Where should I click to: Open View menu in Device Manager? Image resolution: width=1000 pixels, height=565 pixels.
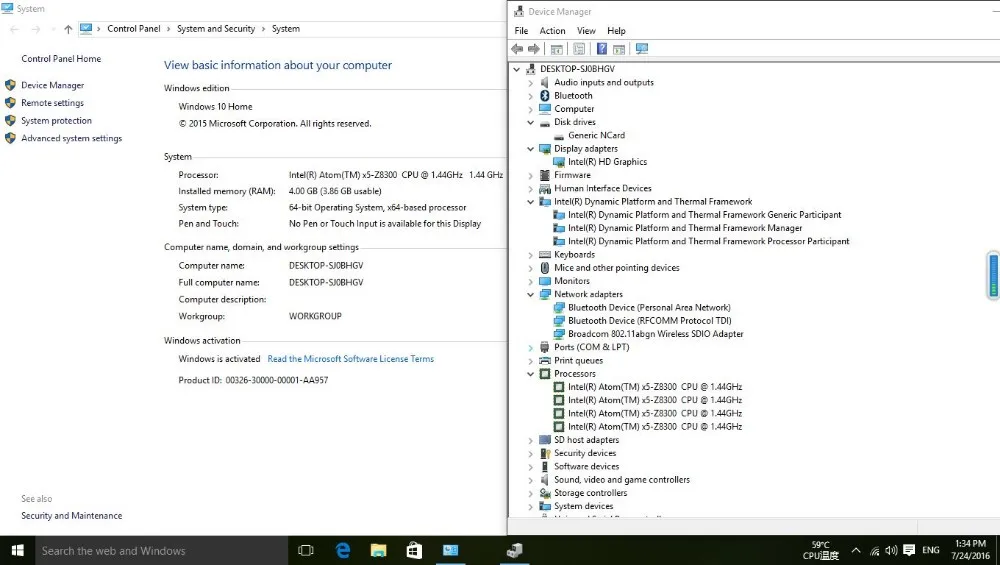click(586, 31)
